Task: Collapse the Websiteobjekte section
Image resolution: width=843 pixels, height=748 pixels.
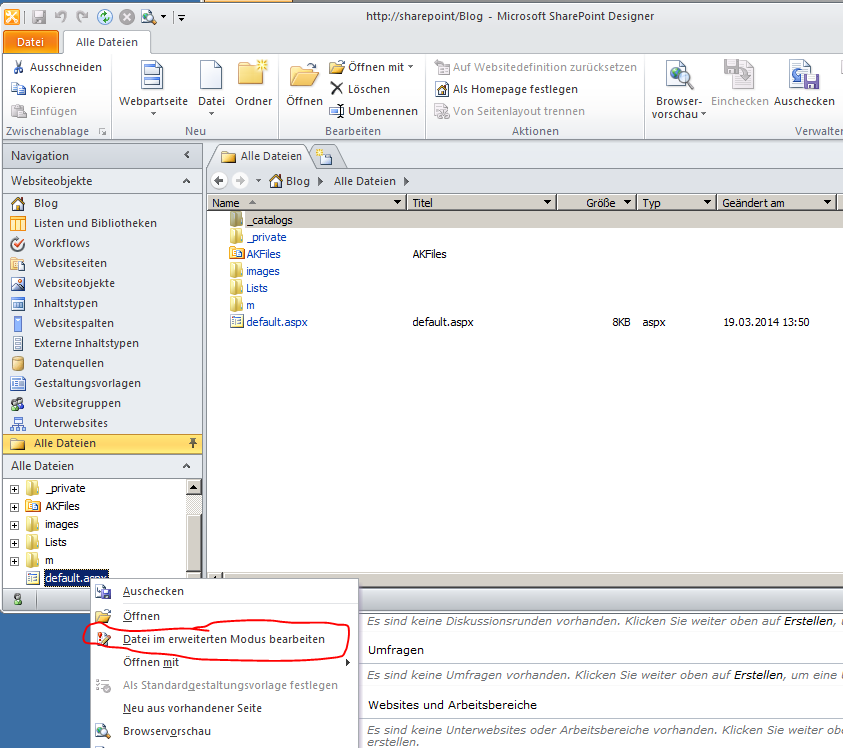Action: 187,181
